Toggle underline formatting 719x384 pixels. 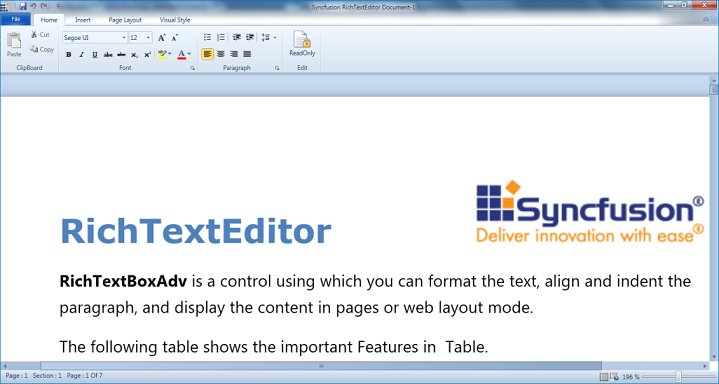click(x=95, y=55)
